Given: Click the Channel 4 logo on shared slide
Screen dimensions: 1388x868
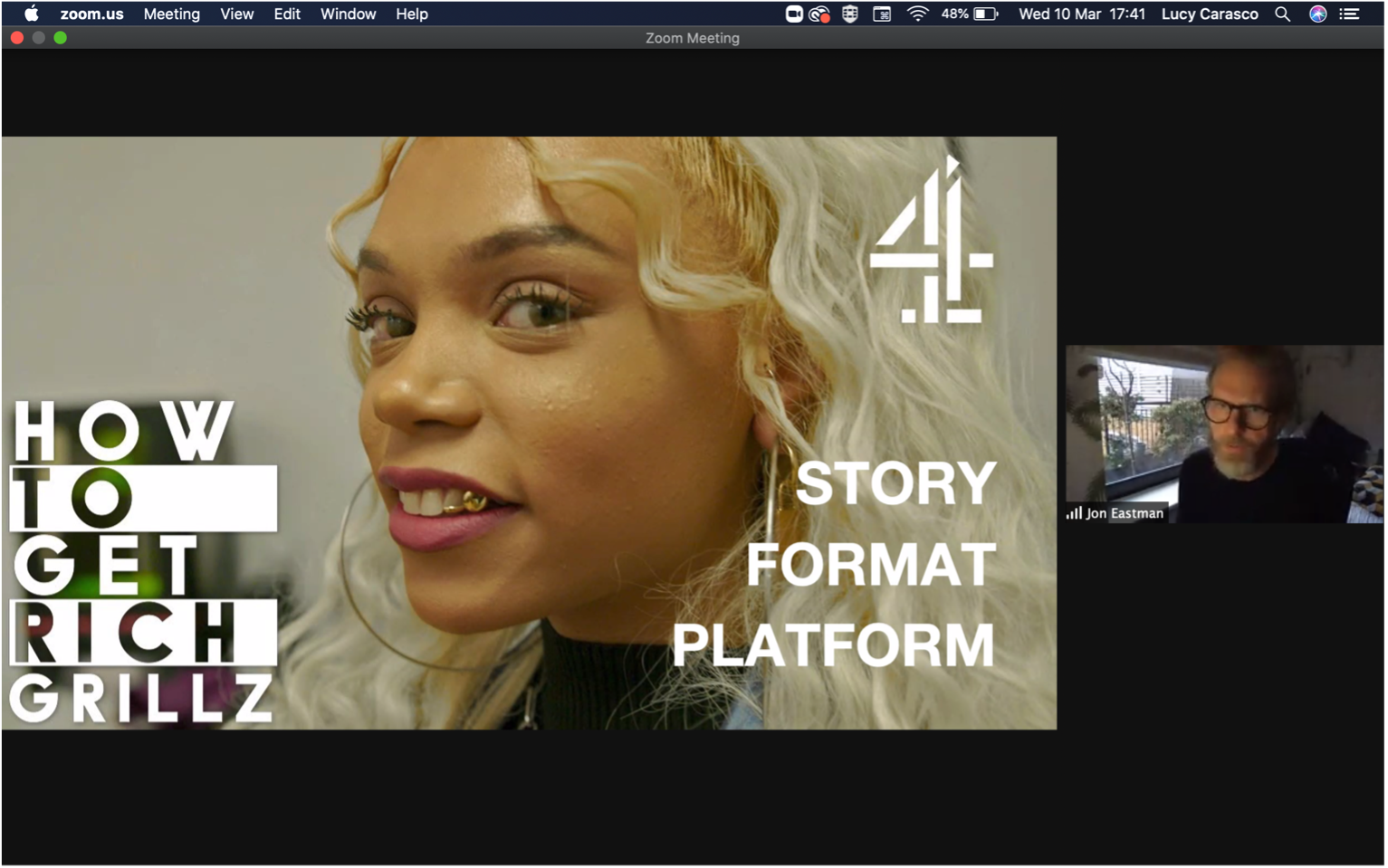Looking at the screenshot, I should (x=932, y=240).
